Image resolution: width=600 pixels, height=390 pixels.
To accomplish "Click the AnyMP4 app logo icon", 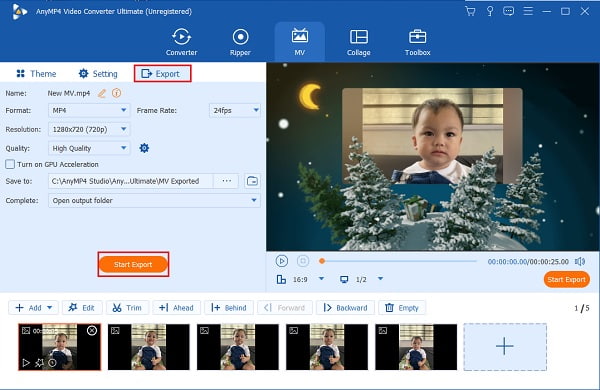I will point(19,11).
